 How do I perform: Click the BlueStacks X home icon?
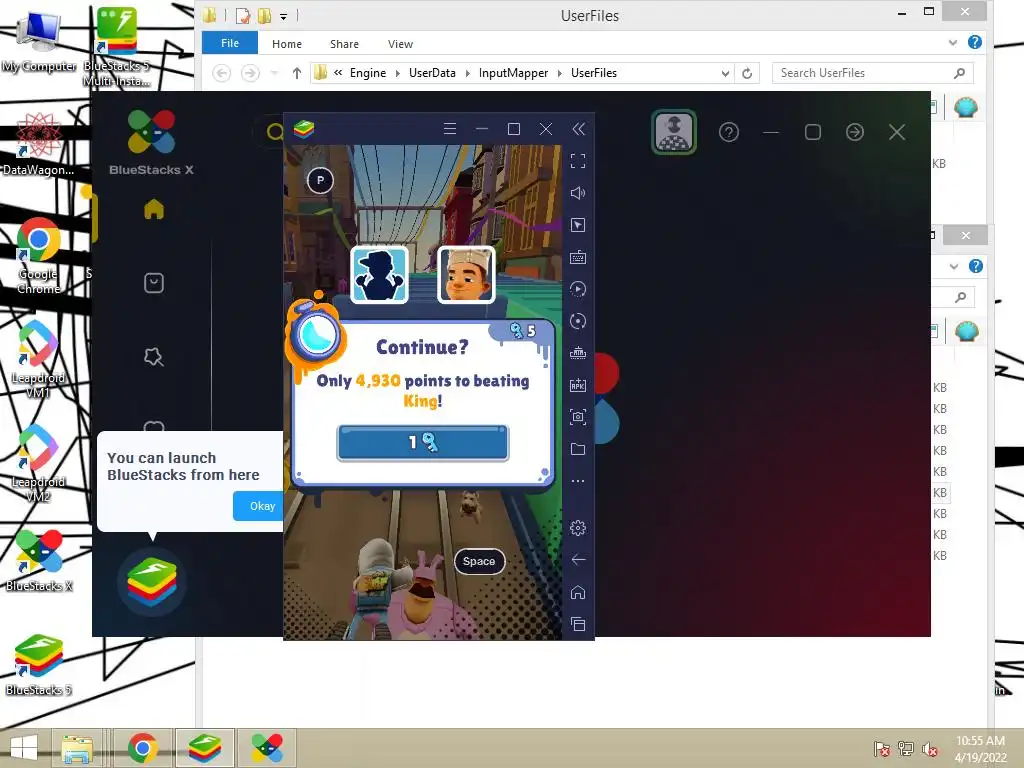click(154, 209)
